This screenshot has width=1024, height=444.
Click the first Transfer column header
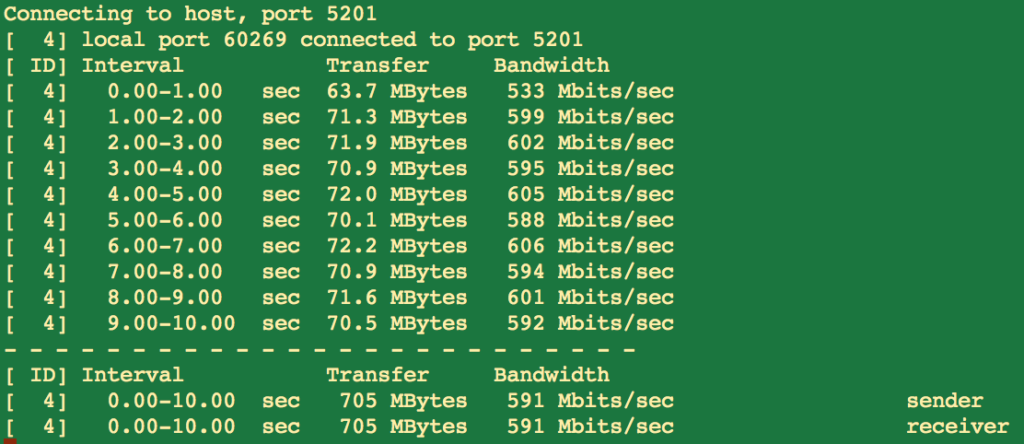377,65
